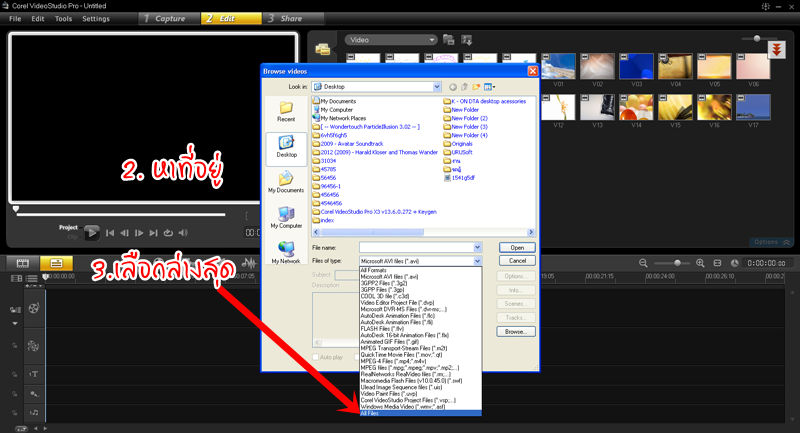Select the V14 balloons video thumbnail
Screen dimensions: 800x433
pyautogui.click(x=636, y=107)
